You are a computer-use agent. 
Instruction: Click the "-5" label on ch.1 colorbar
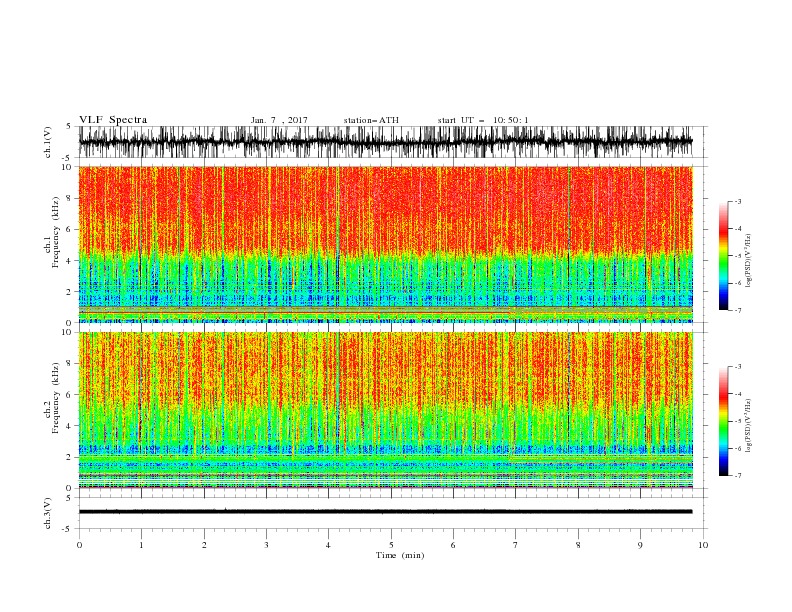pyautogui.click(x=738, y=256)
